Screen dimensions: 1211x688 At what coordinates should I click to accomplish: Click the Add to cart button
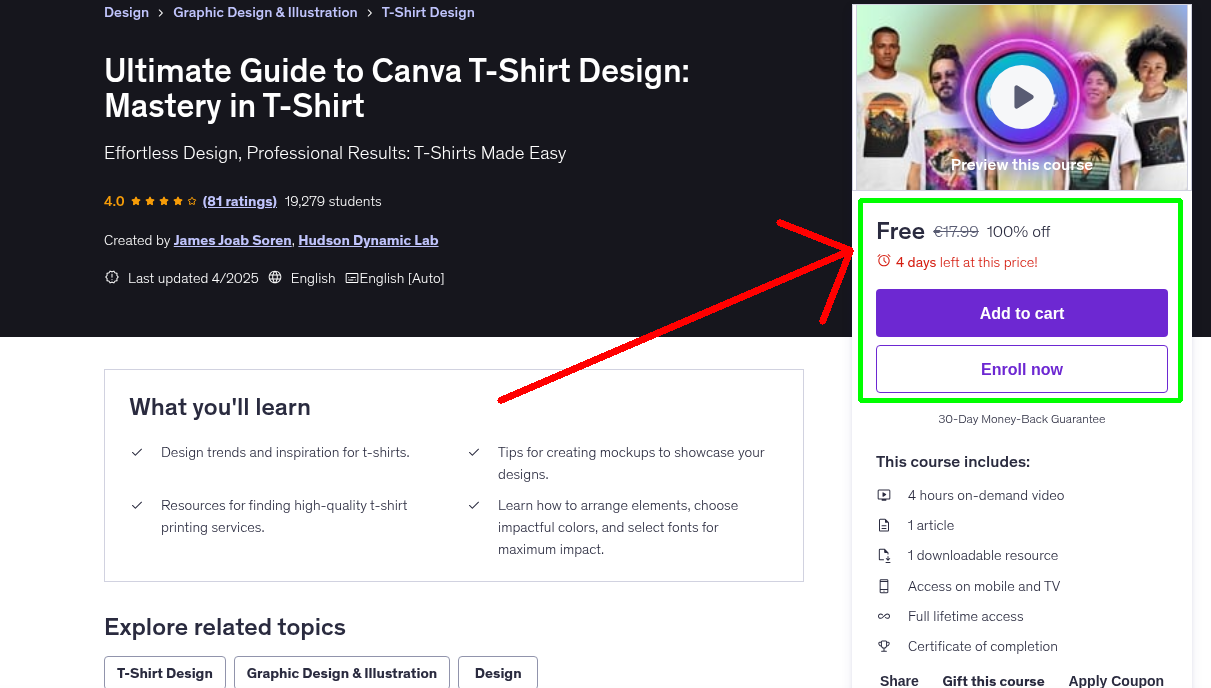1021,312
